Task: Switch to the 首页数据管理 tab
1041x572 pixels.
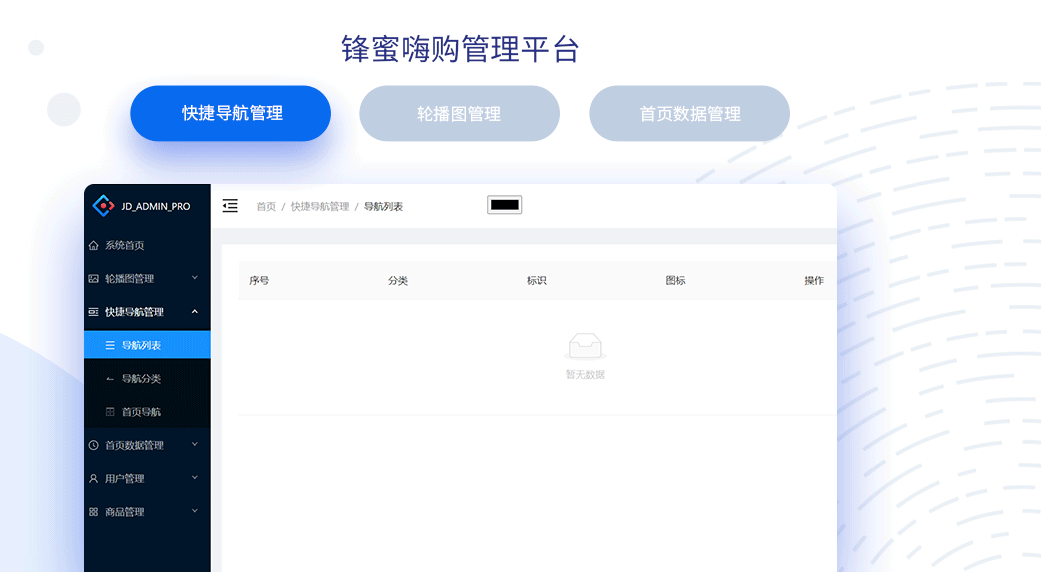Action: point(689,114)
